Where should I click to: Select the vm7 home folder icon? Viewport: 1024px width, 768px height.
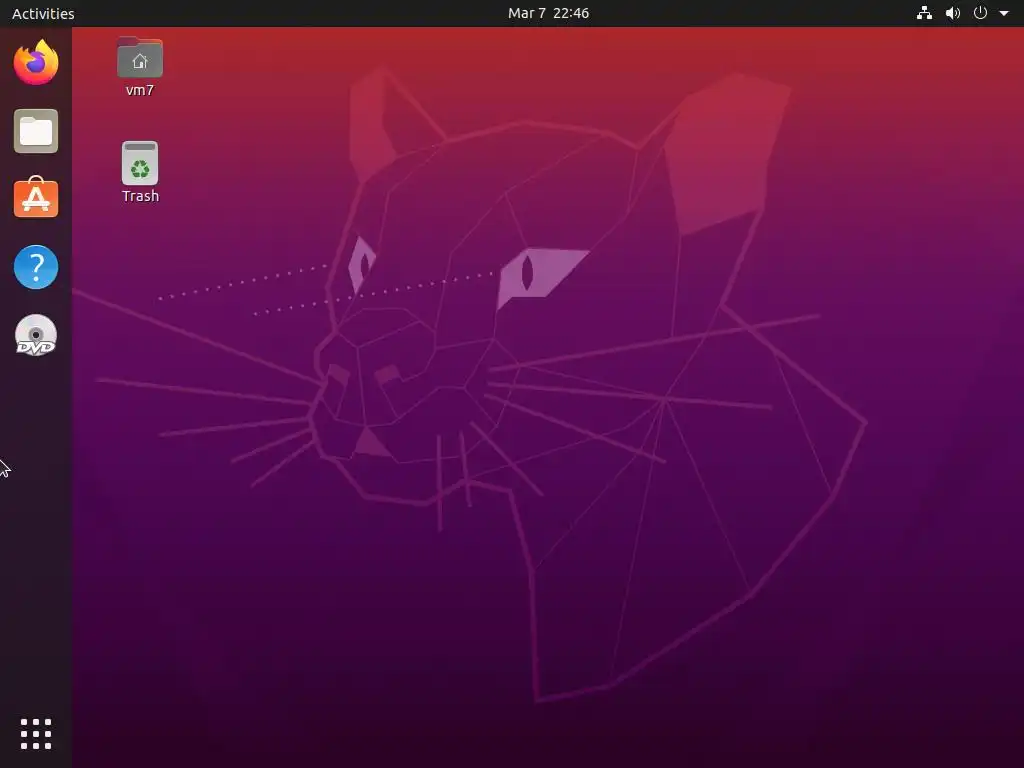(140, 57)
